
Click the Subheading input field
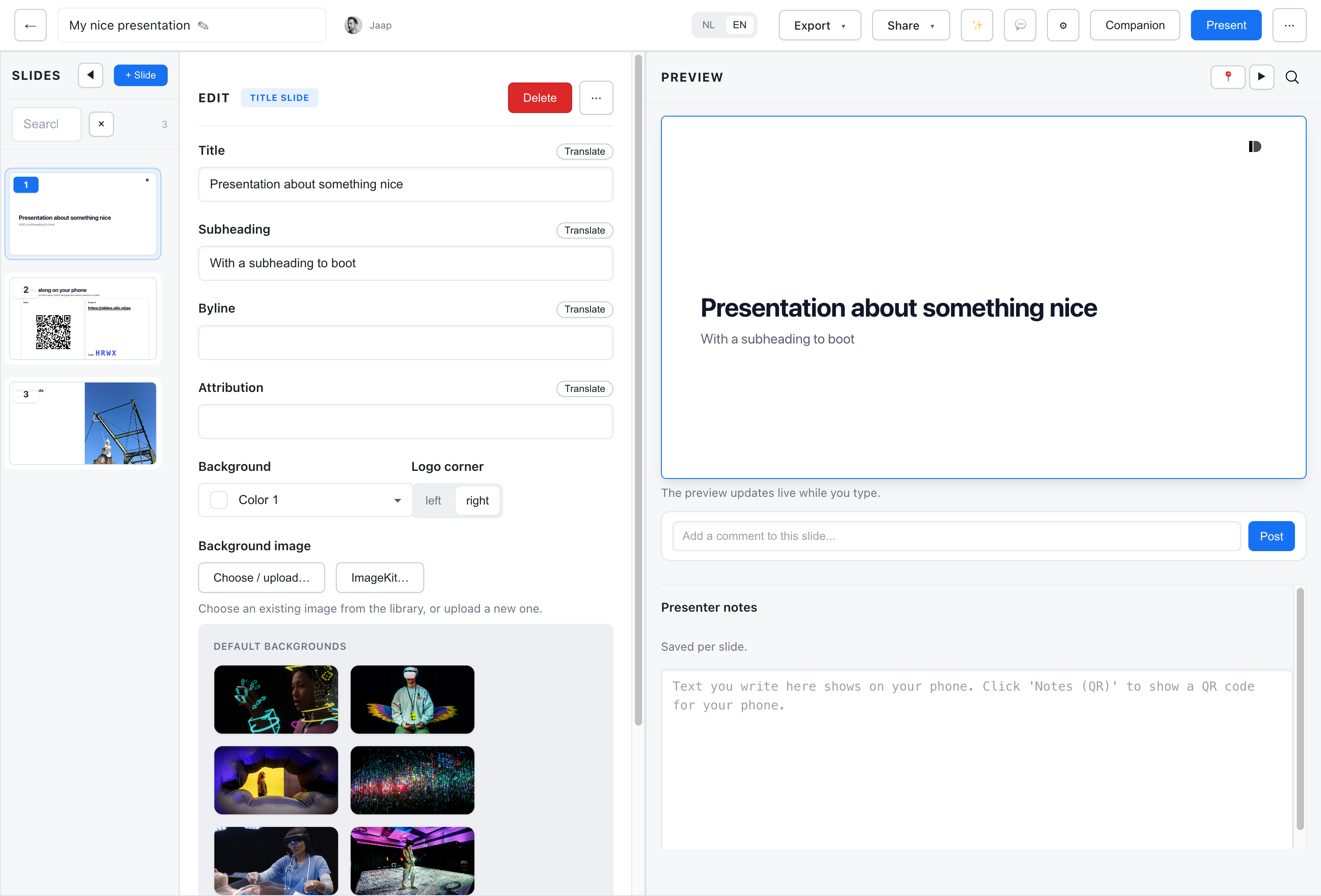[405, 263]
